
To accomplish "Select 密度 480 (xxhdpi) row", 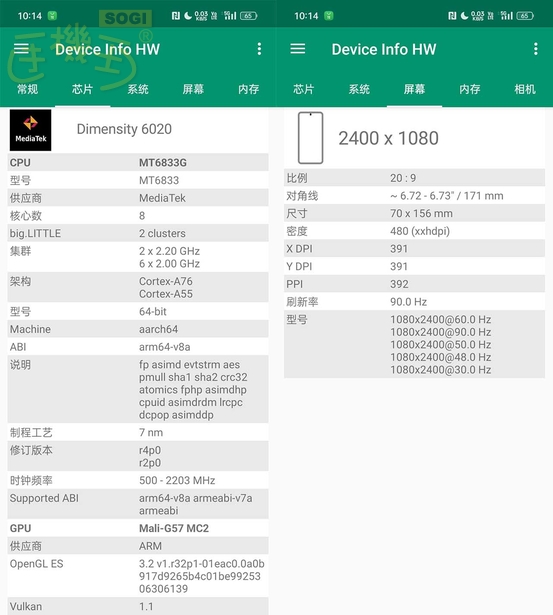I will click(x=415, y=231).
